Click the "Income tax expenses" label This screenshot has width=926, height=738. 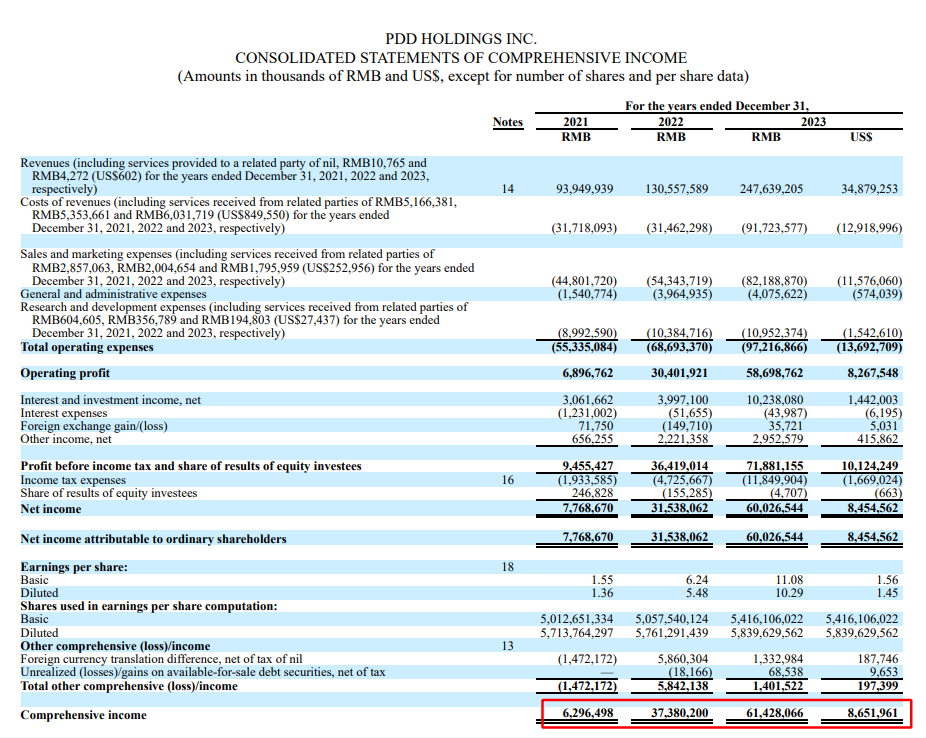pyautogui.click(x=73, y=481)
